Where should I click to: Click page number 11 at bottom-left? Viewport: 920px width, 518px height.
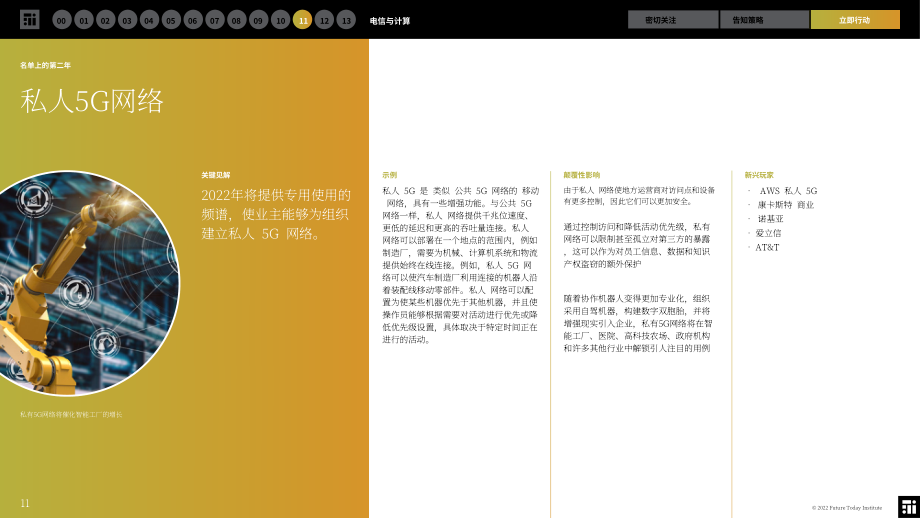(25, 503)
